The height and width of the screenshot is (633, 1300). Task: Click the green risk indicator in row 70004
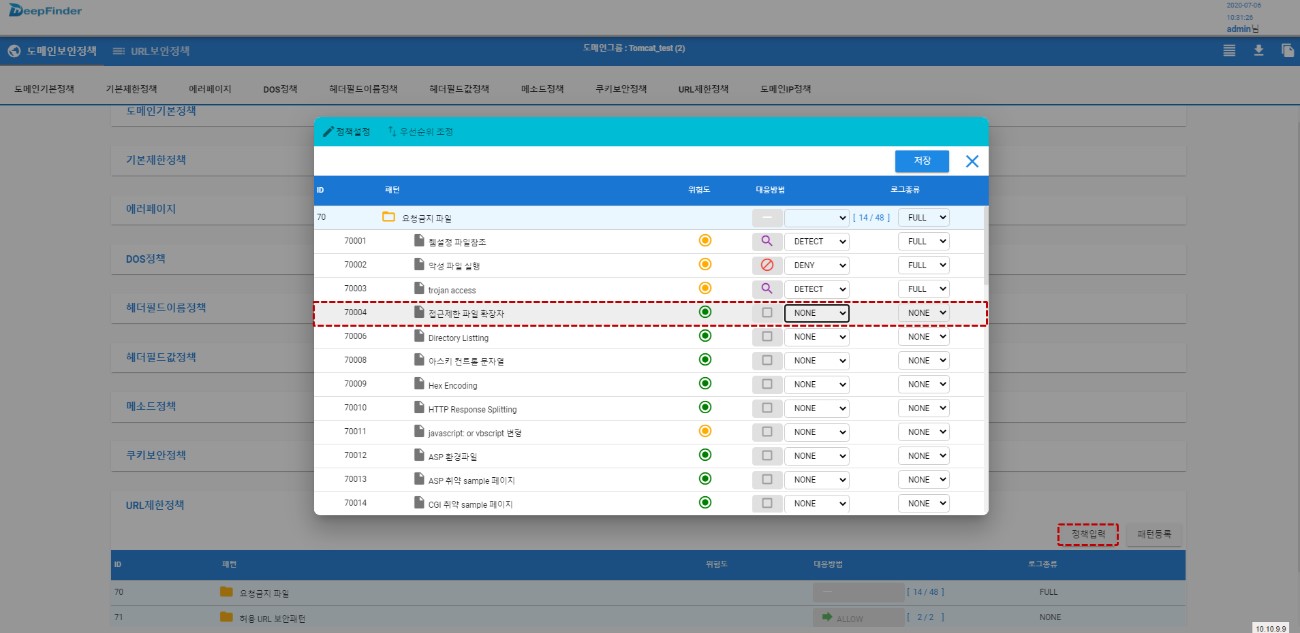coord(704,312)
